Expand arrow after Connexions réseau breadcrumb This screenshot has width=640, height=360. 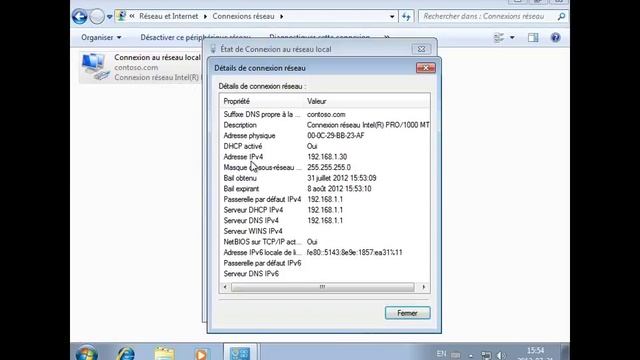(281, 17)
